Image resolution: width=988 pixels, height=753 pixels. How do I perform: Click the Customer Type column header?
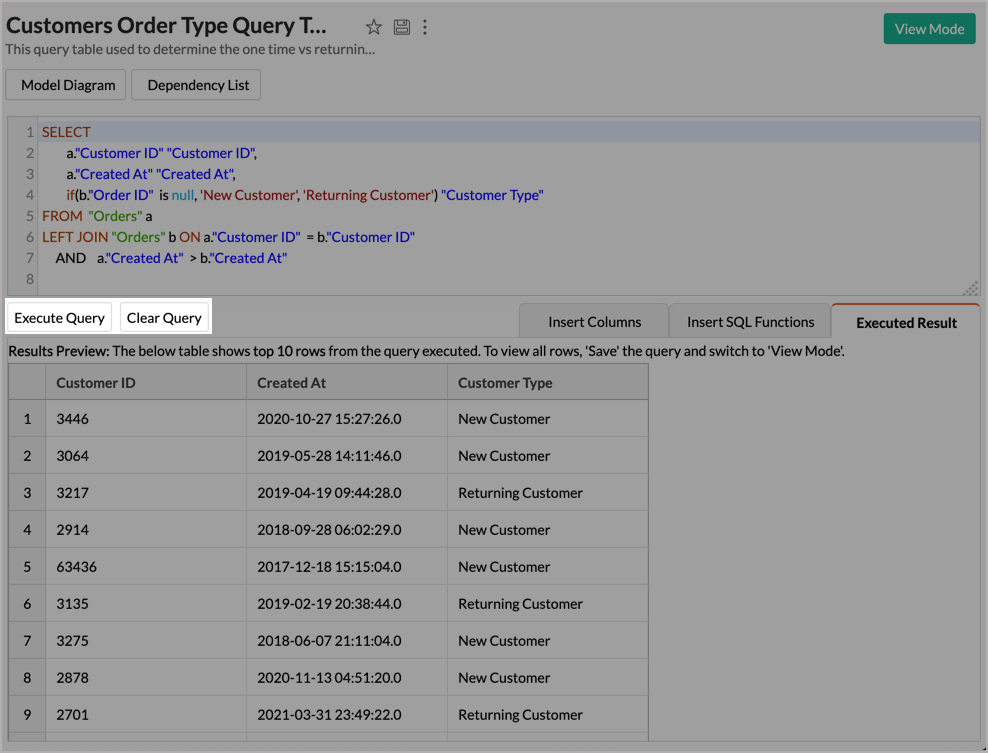point(505,383)
